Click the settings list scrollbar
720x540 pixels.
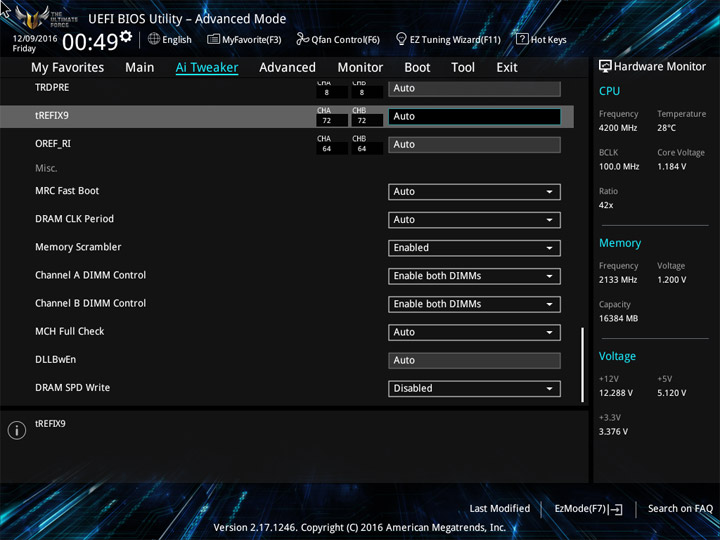pyautogui.click(x=582, y=365)
